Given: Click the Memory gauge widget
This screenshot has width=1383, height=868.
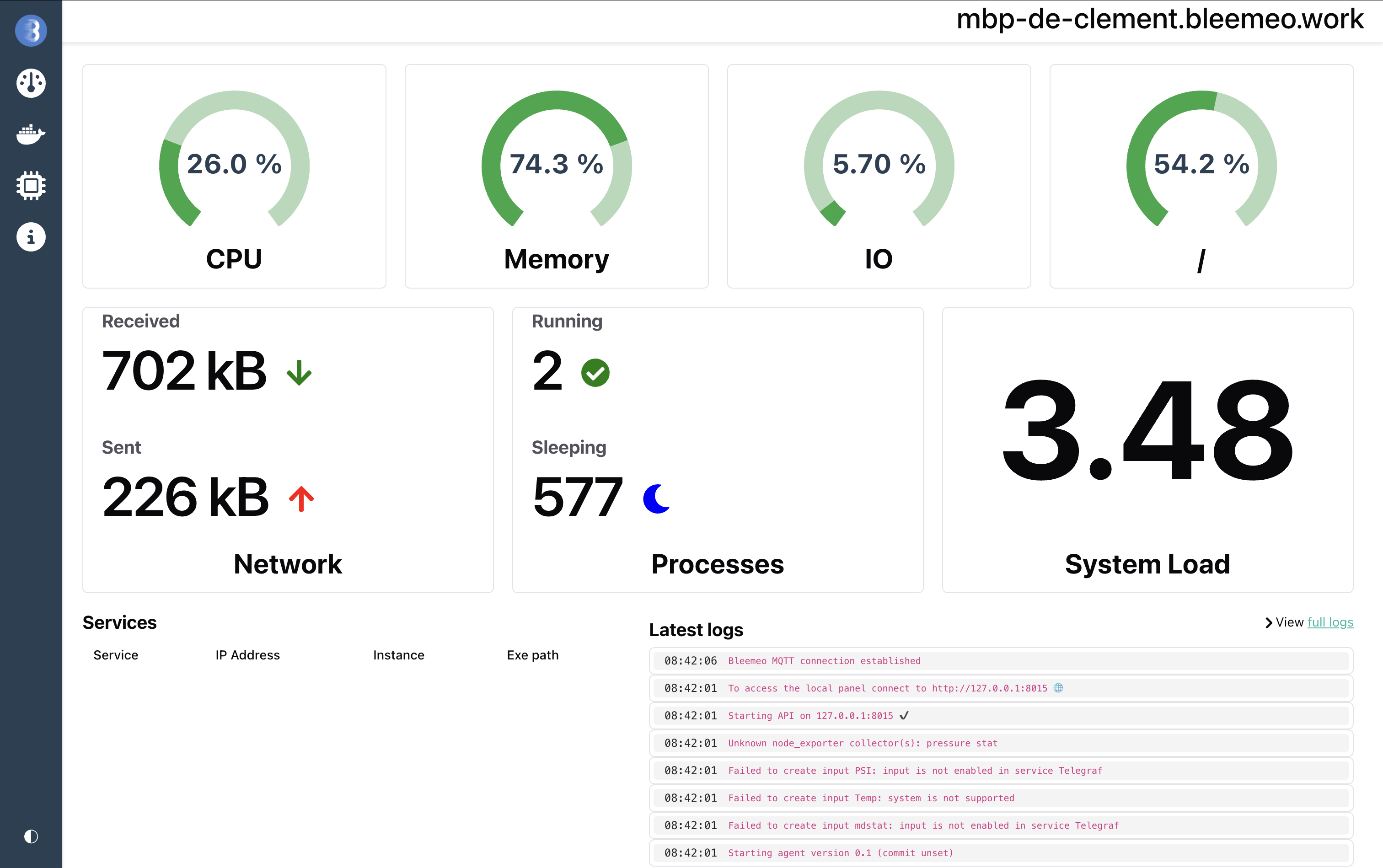Looking at the screenshot, I should 556,176.
